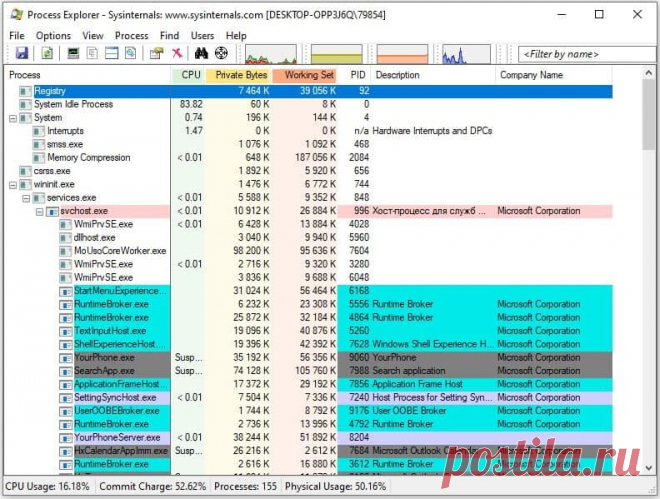Collapse the svchost.exe tree node
The height and width of the screenshot is (499, 660).
[40, 212]
